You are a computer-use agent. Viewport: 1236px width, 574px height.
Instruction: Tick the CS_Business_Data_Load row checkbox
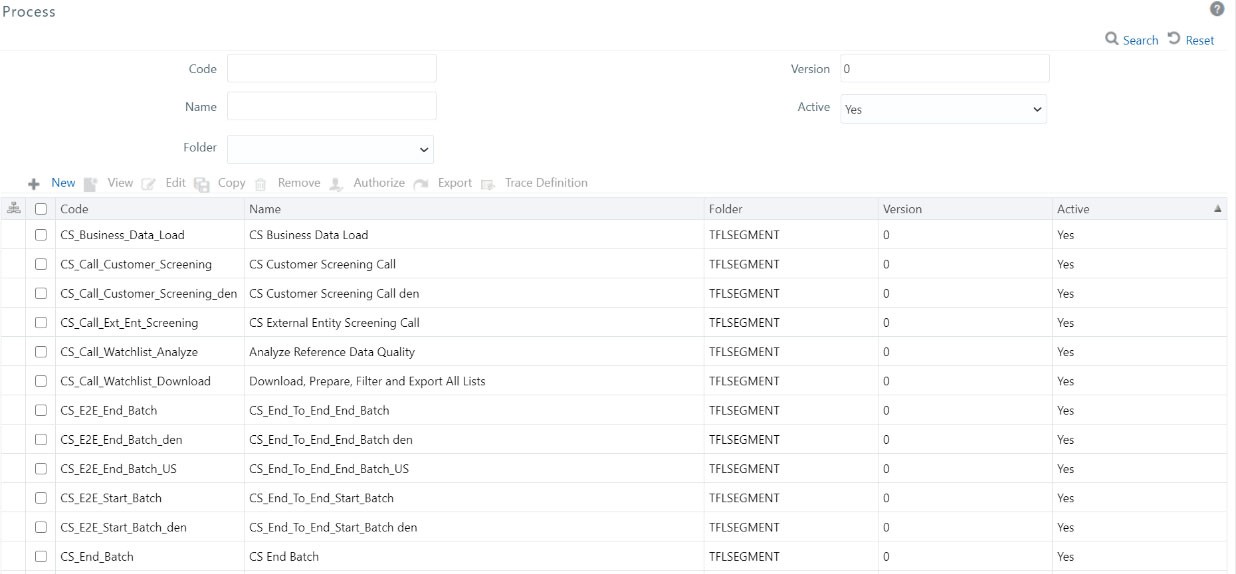[41, 235]
